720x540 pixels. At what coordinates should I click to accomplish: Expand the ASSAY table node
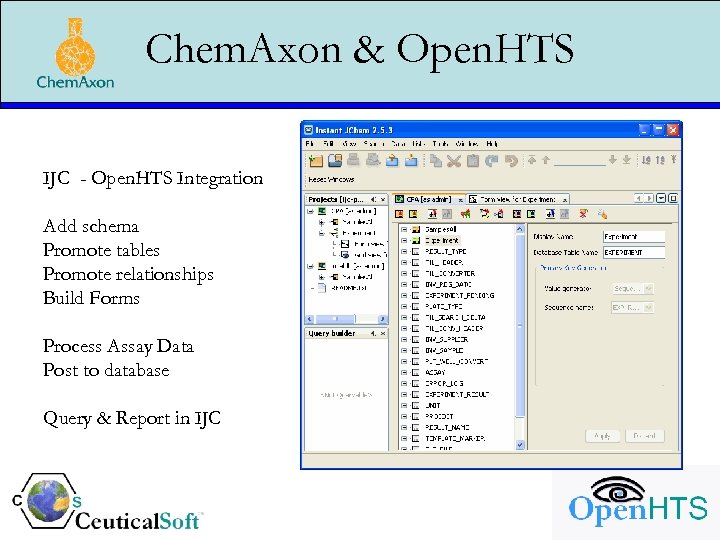pyautogui.click(x=404, y=372)
